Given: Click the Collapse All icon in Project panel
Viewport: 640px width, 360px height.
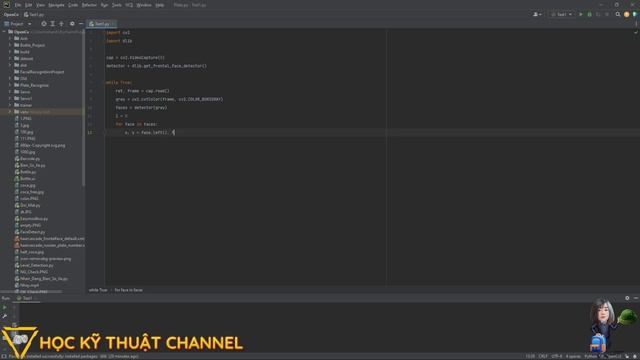Looking at the screenshot, I should tap(62, 24).
